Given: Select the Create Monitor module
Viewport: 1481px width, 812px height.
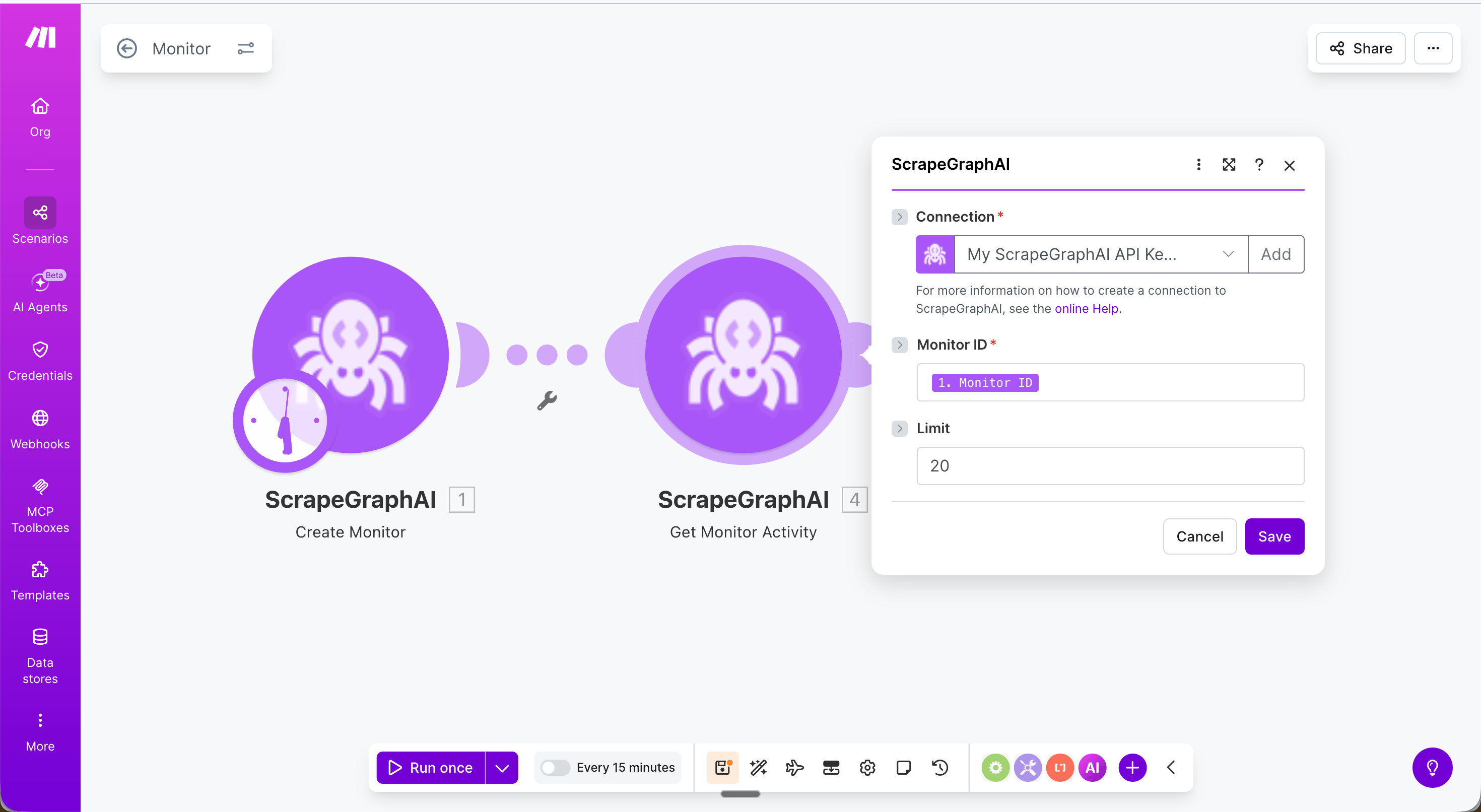Looking at the screenshot, I should tap(350, 355).
